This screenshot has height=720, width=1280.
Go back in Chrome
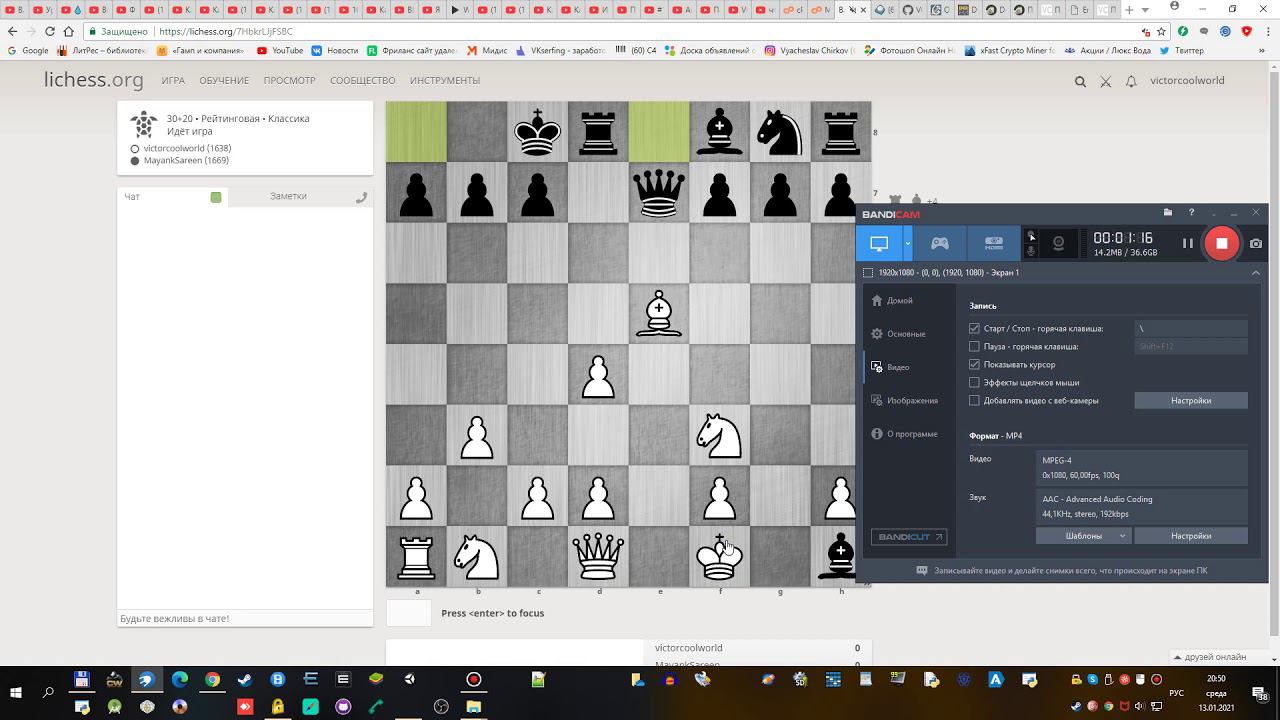tap(12, 31)
